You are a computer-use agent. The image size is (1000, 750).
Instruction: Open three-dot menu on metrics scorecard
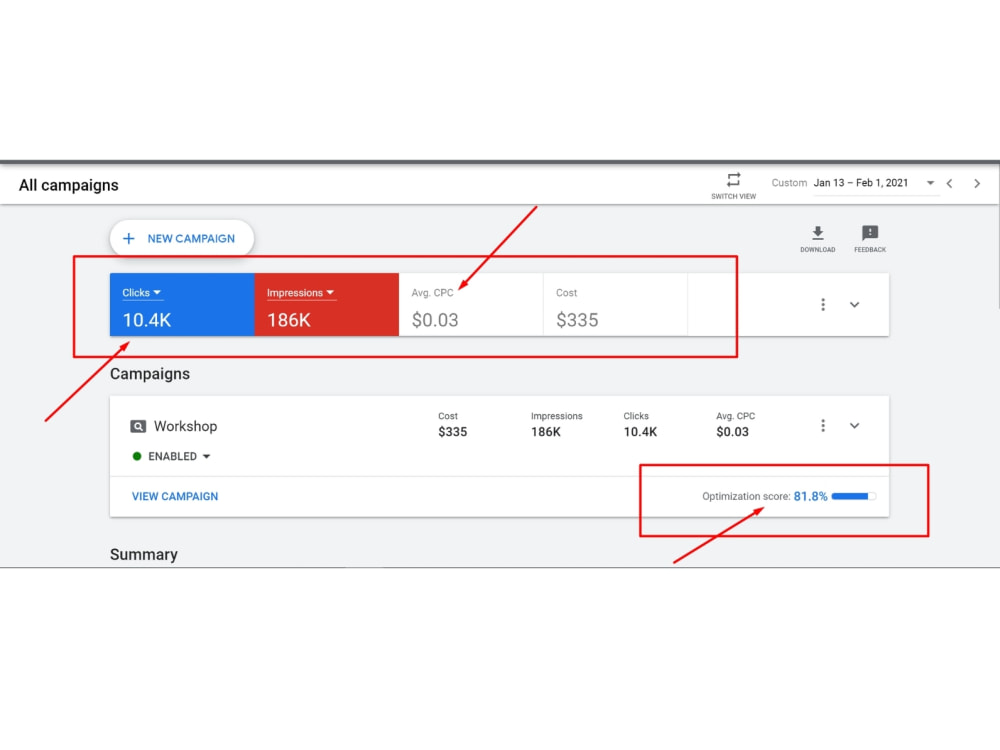click(823, 305)
